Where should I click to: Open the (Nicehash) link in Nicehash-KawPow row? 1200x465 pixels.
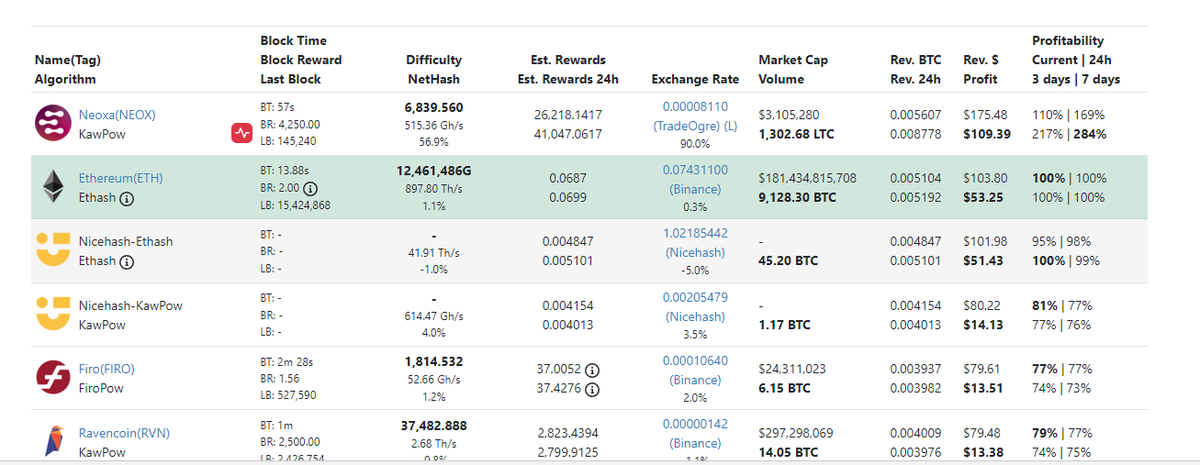695,317
